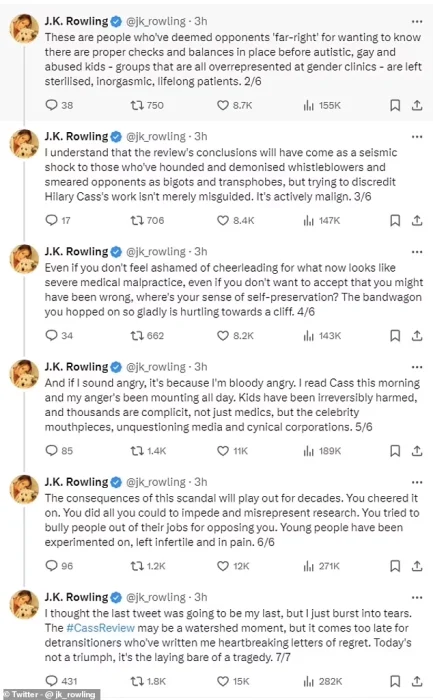This screenshot has height=700, width=433.
Task: Bookmark the 2/6 tweet about gender clinics
Action: pyautogui.click(x=395, y=105)
